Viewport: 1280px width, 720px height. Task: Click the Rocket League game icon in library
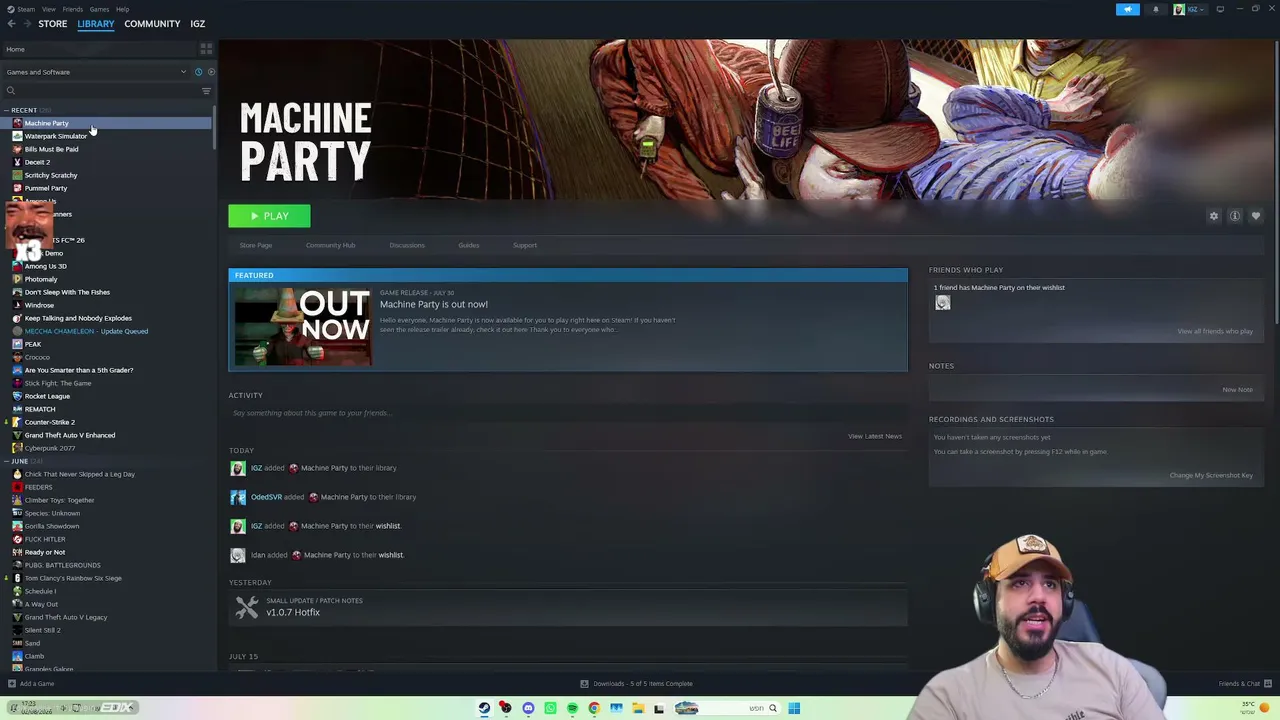point(17,396)
